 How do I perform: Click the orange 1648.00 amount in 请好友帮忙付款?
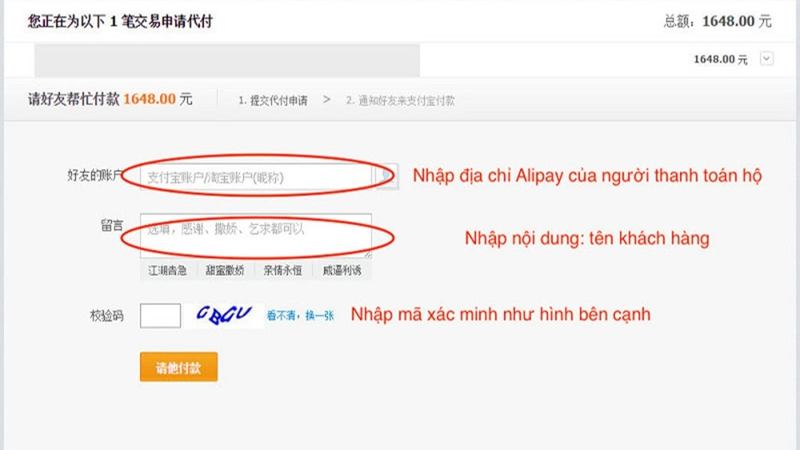coord(149,99)
